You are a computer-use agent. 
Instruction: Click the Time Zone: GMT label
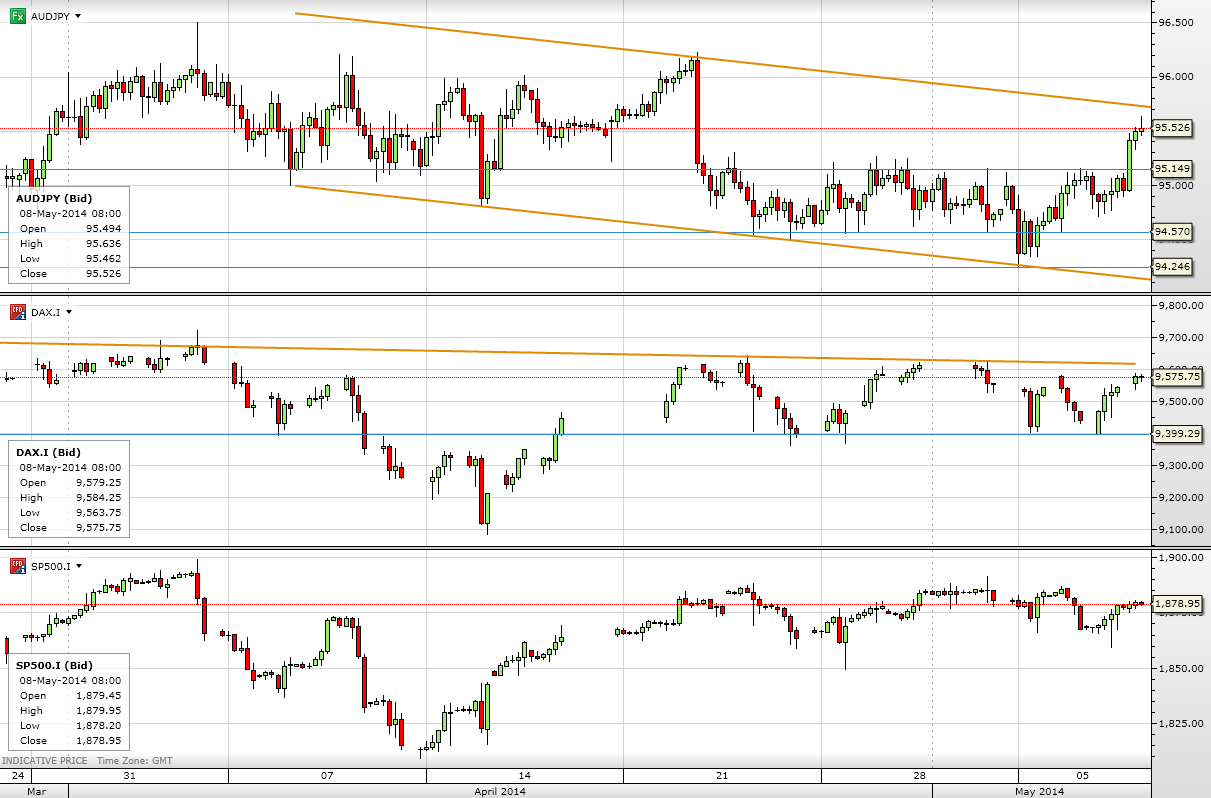tap(135, 761)
